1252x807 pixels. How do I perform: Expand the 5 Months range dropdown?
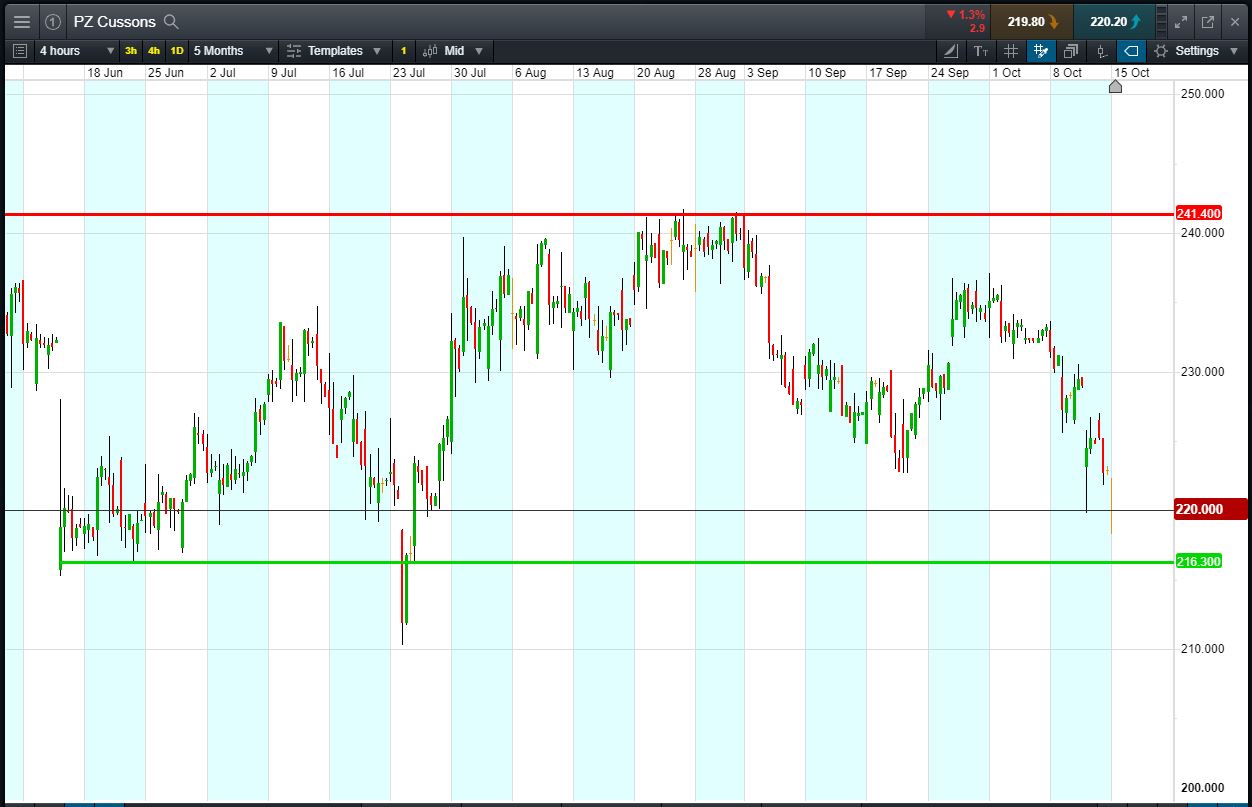click(232, 51)
